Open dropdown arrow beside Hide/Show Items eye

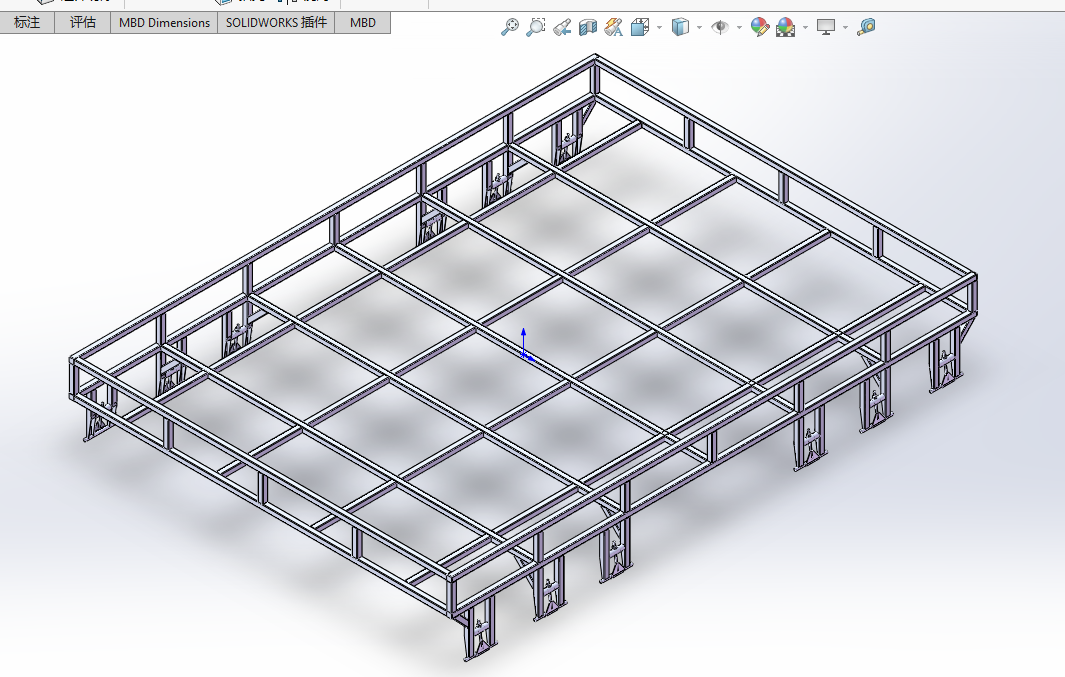[x=739, y=28]
